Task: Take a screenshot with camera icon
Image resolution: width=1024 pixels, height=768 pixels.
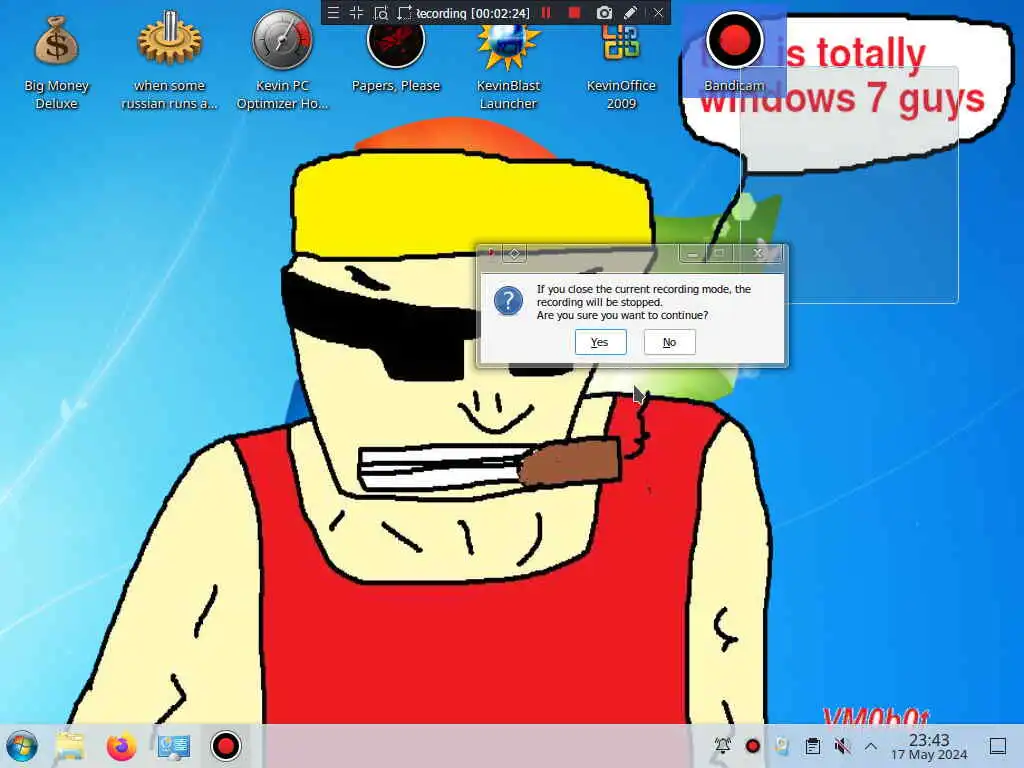Action: 604,12
